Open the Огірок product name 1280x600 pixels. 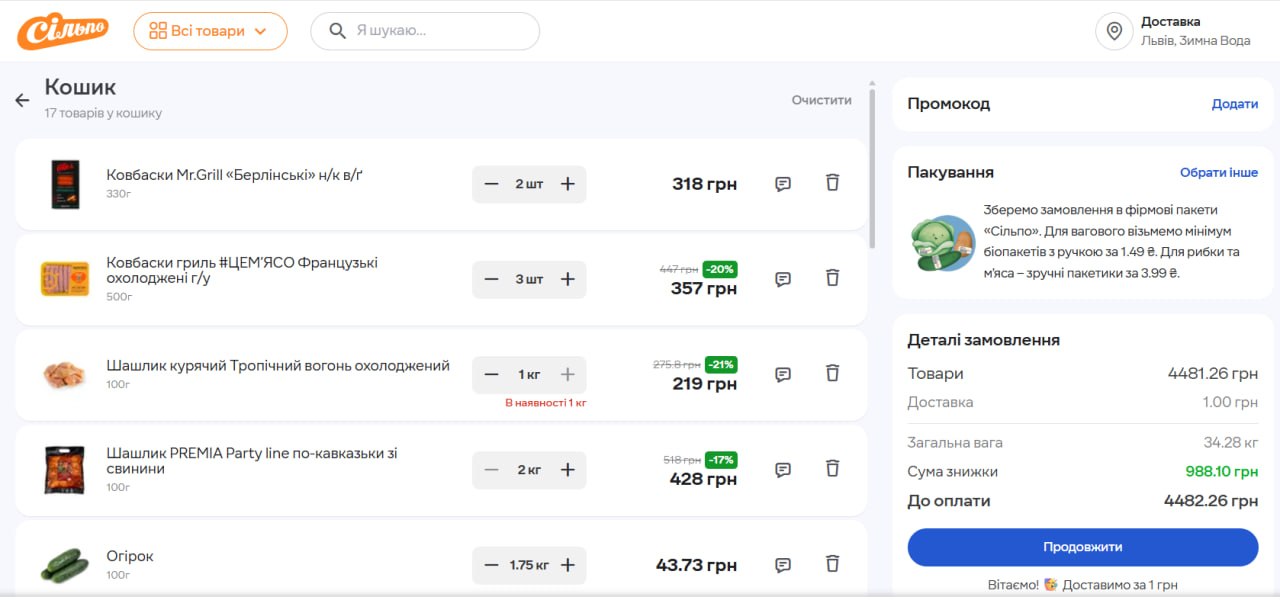click(x=130, y=556)
